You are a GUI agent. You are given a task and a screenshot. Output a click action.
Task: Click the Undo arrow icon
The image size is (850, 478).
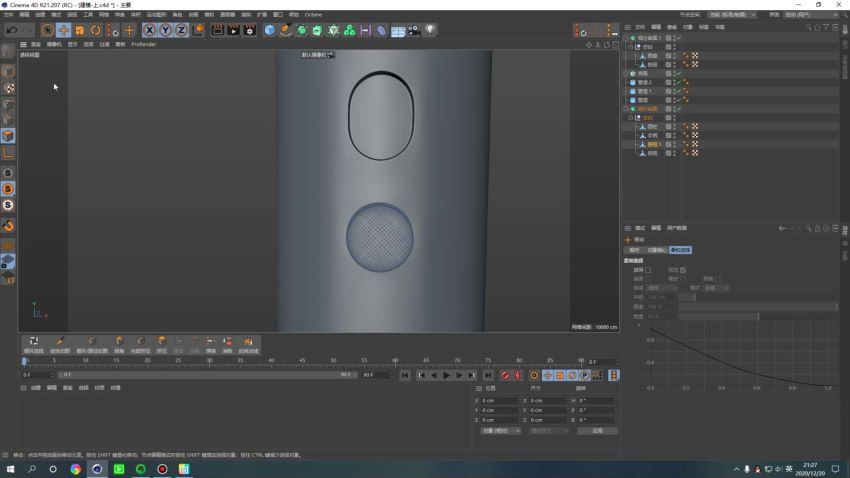[x=13, y=30]
